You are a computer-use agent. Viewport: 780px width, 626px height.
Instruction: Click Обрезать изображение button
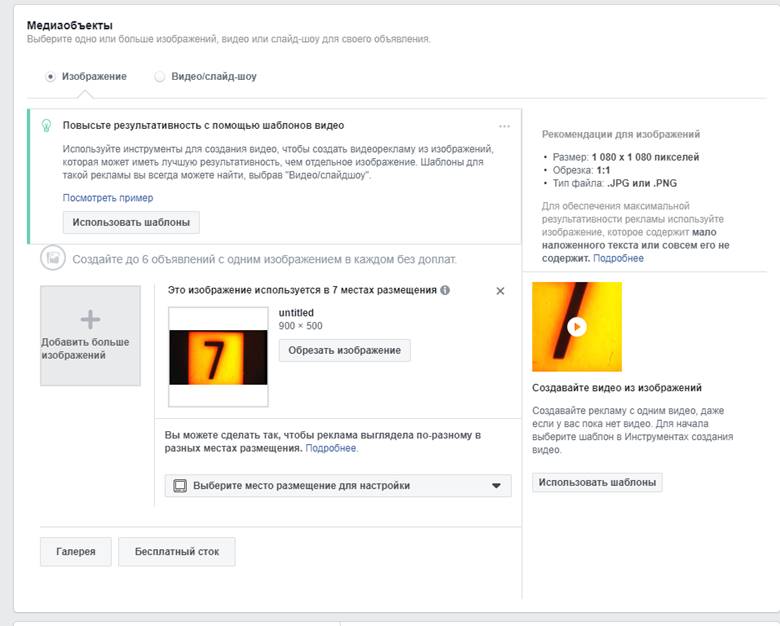click(x=344, y=350)
